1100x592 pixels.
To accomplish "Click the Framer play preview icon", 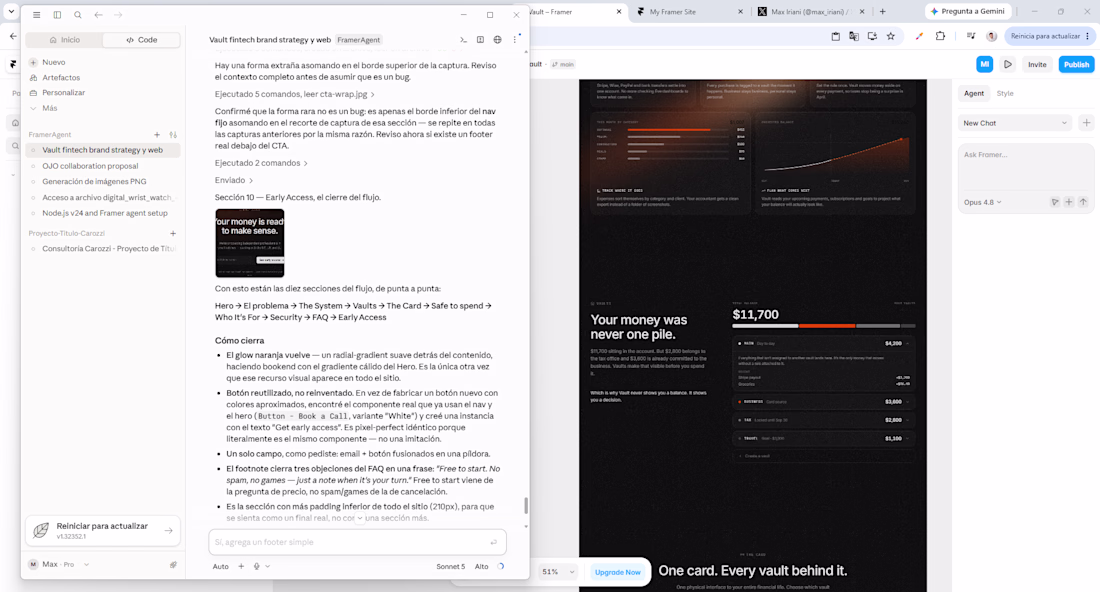I will (x=1008, y=65).
